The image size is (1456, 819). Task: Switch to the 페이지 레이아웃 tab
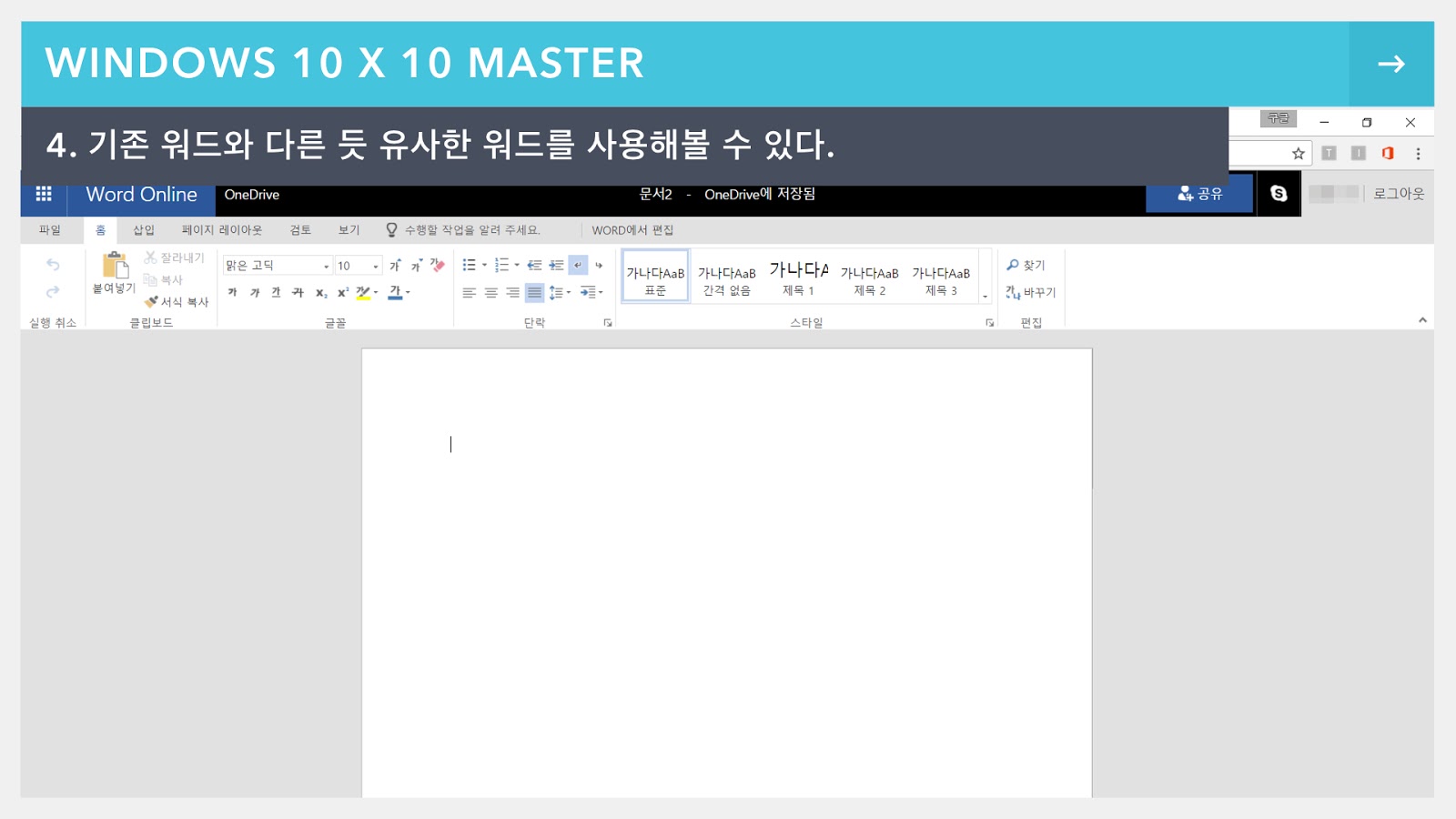pos(222,230)
